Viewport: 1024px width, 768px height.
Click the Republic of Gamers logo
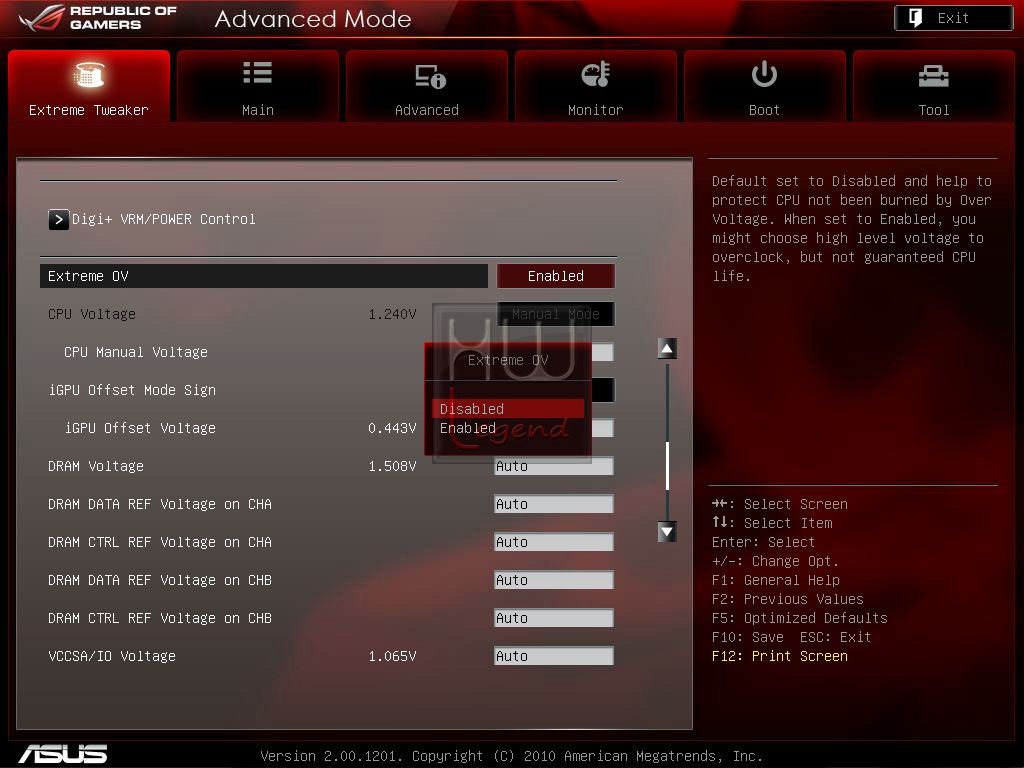pyautogui.click(x=98, y=18)
